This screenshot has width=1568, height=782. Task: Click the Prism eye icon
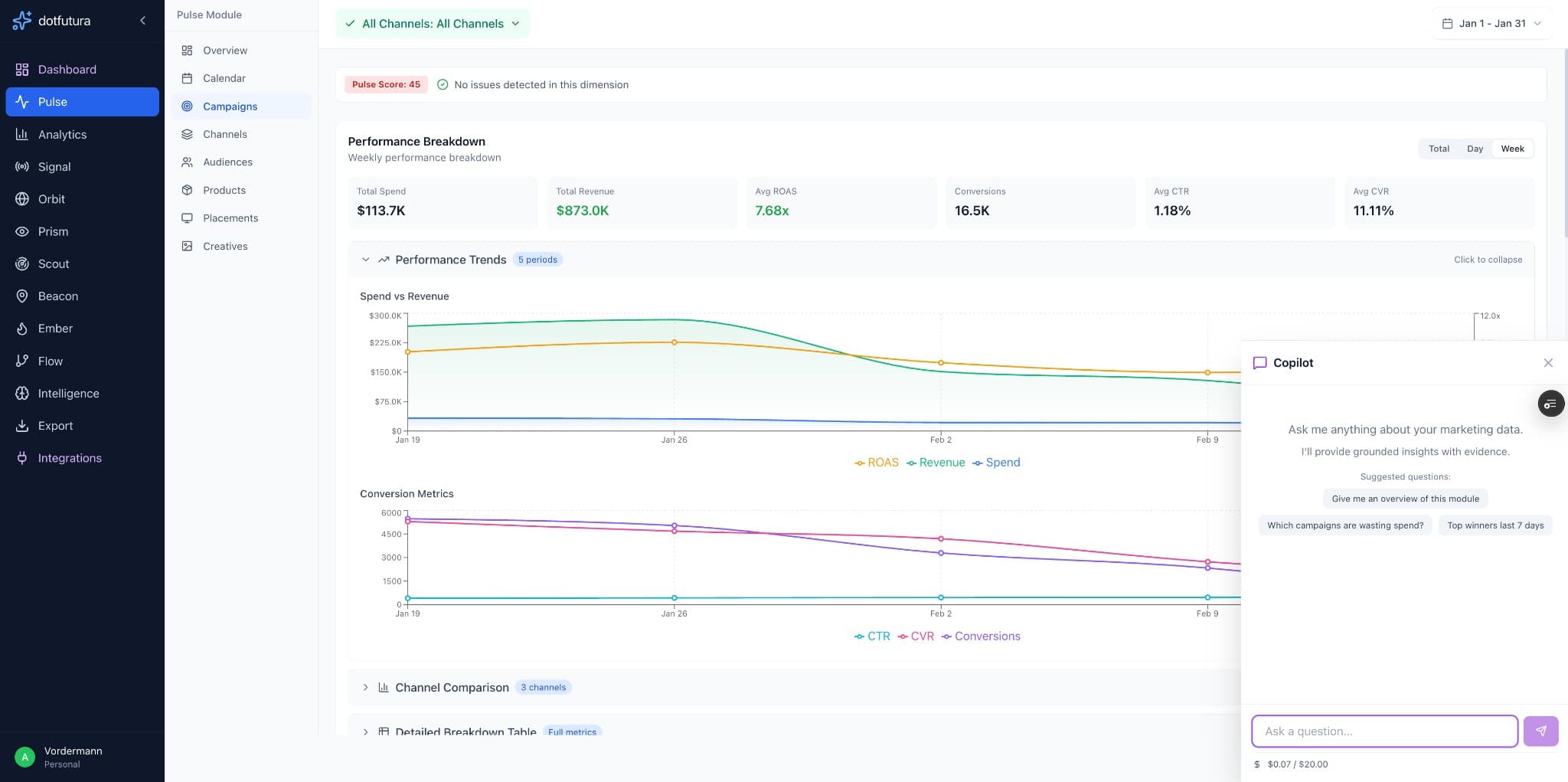(x=21, y=231)
